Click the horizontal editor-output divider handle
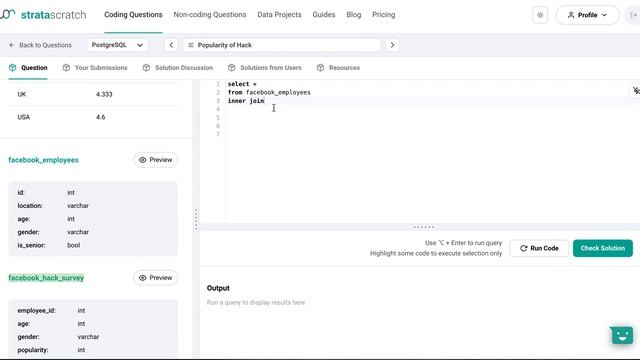This screenshot has width=640, height=360. tap(423, 227)
